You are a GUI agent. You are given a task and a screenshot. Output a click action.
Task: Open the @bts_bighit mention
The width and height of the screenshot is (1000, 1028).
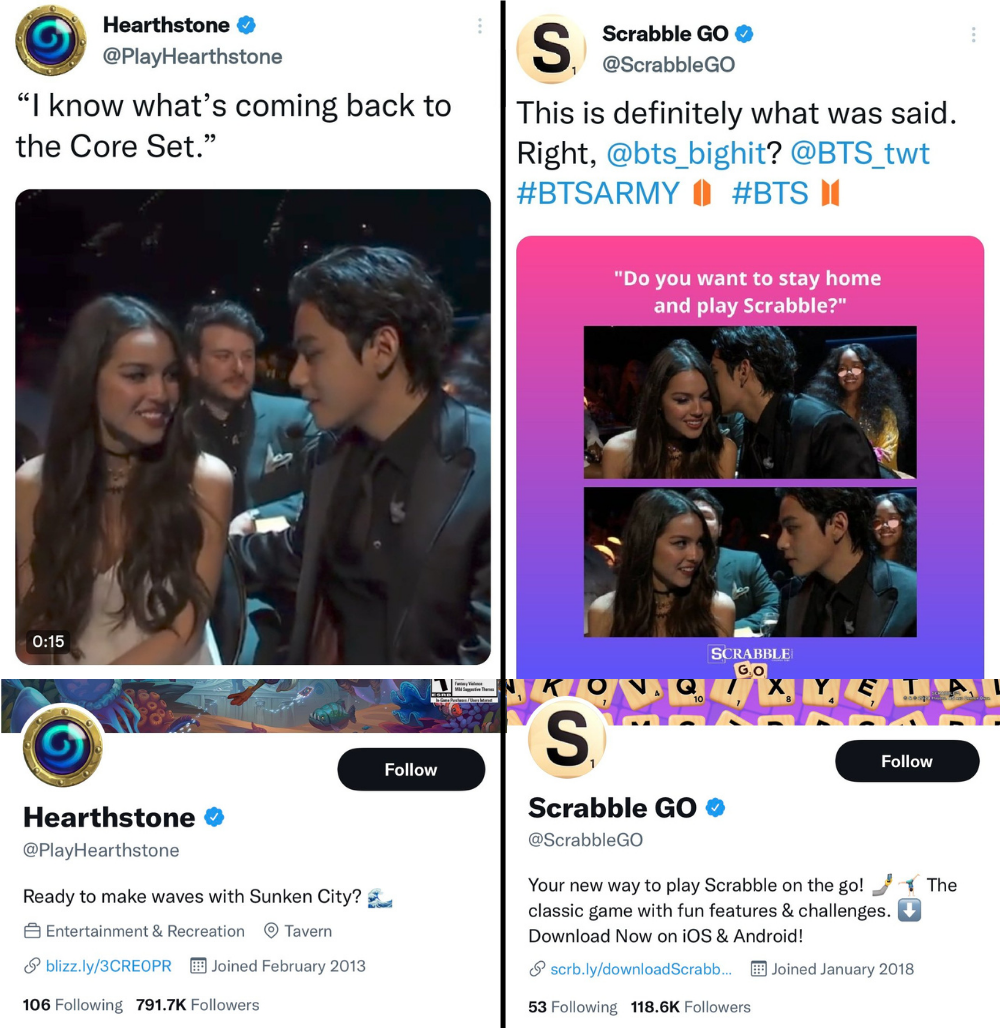click(686, 154)
